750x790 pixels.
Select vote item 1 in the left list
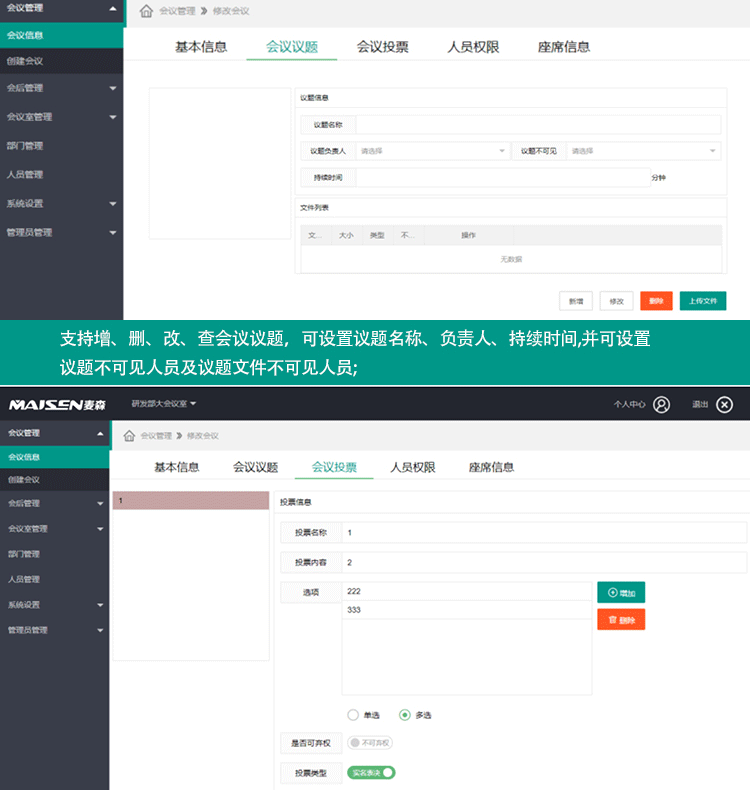click(190, 501)
